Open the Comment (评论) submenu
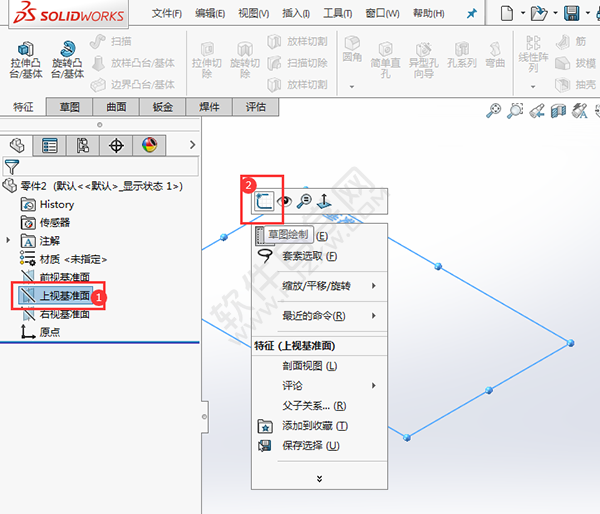600x514 pixels. (320, 386)
